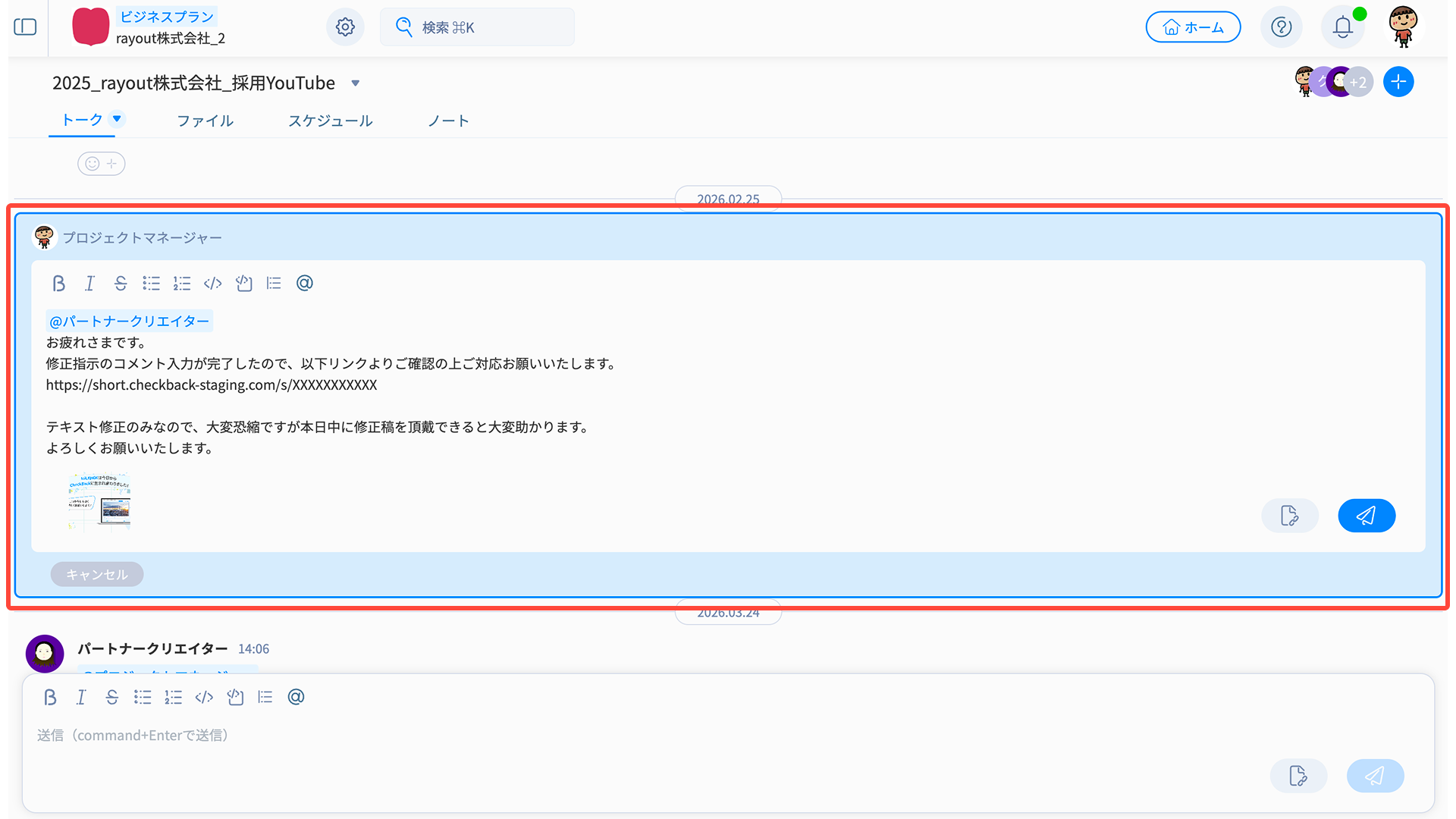Viewport: 1456px width, 819px height.
Task: Switch to the ファイル tab
Action: pyautogui.click(x=205, y=121)
